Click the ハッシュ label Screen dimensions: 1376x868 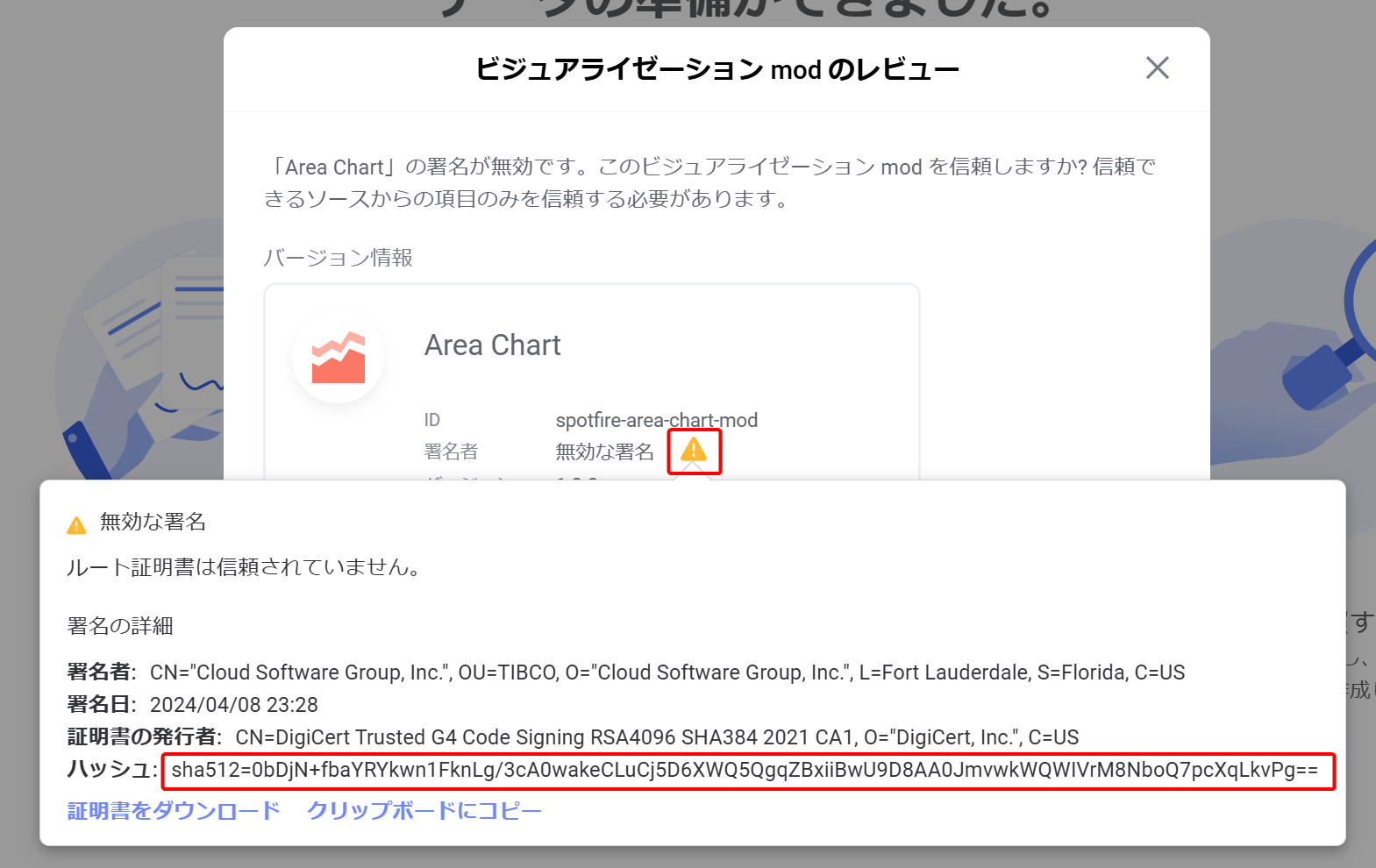(x=112, y=770)
